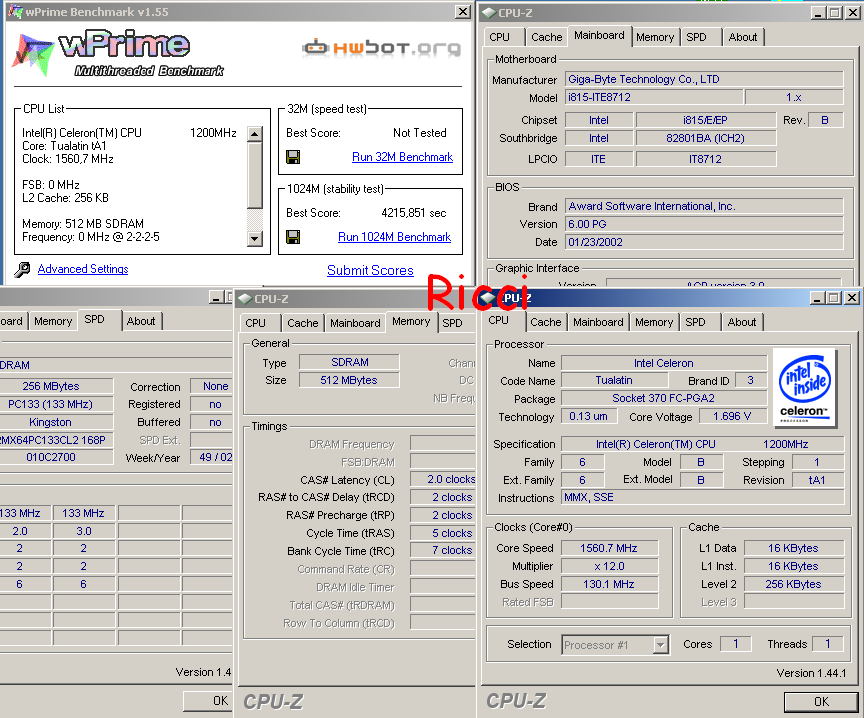Viewport: 864px width, 718px height.
Task: Click the Bus Speed 130.1 MHz value
Action: tap(609, 584)
